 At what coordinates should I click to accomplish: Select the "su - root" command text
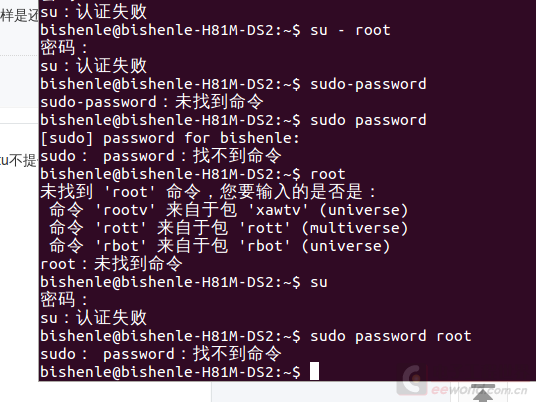[x=350, y=30]
